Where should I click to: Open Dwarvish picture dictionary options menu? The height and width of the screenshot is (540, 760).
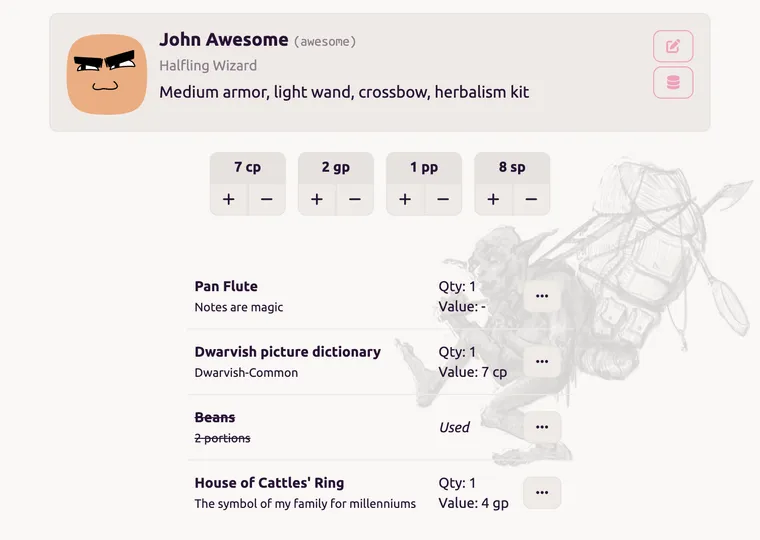[x=542, y=361]
